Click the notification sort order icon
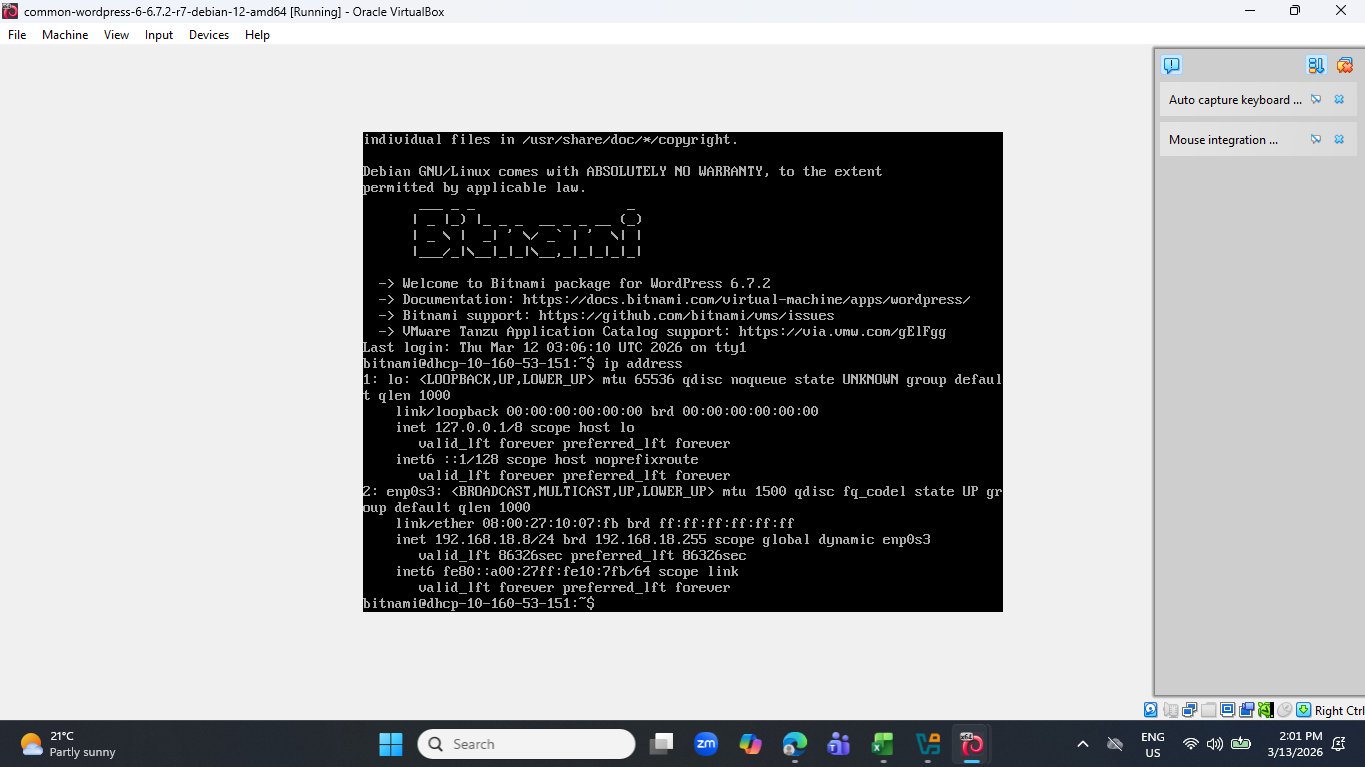This screenshot has height=767, width=1365. [1316, 66]
